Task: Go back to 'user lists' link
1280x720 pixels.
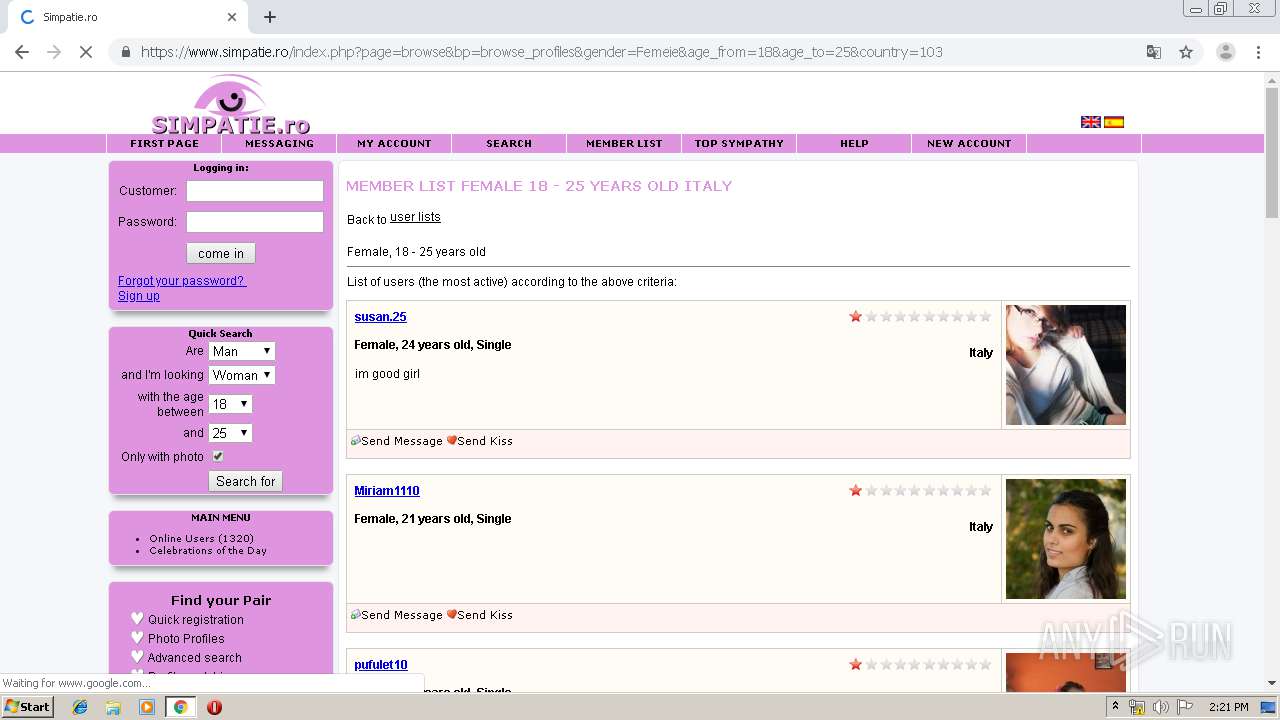Action: pos(415,217)
